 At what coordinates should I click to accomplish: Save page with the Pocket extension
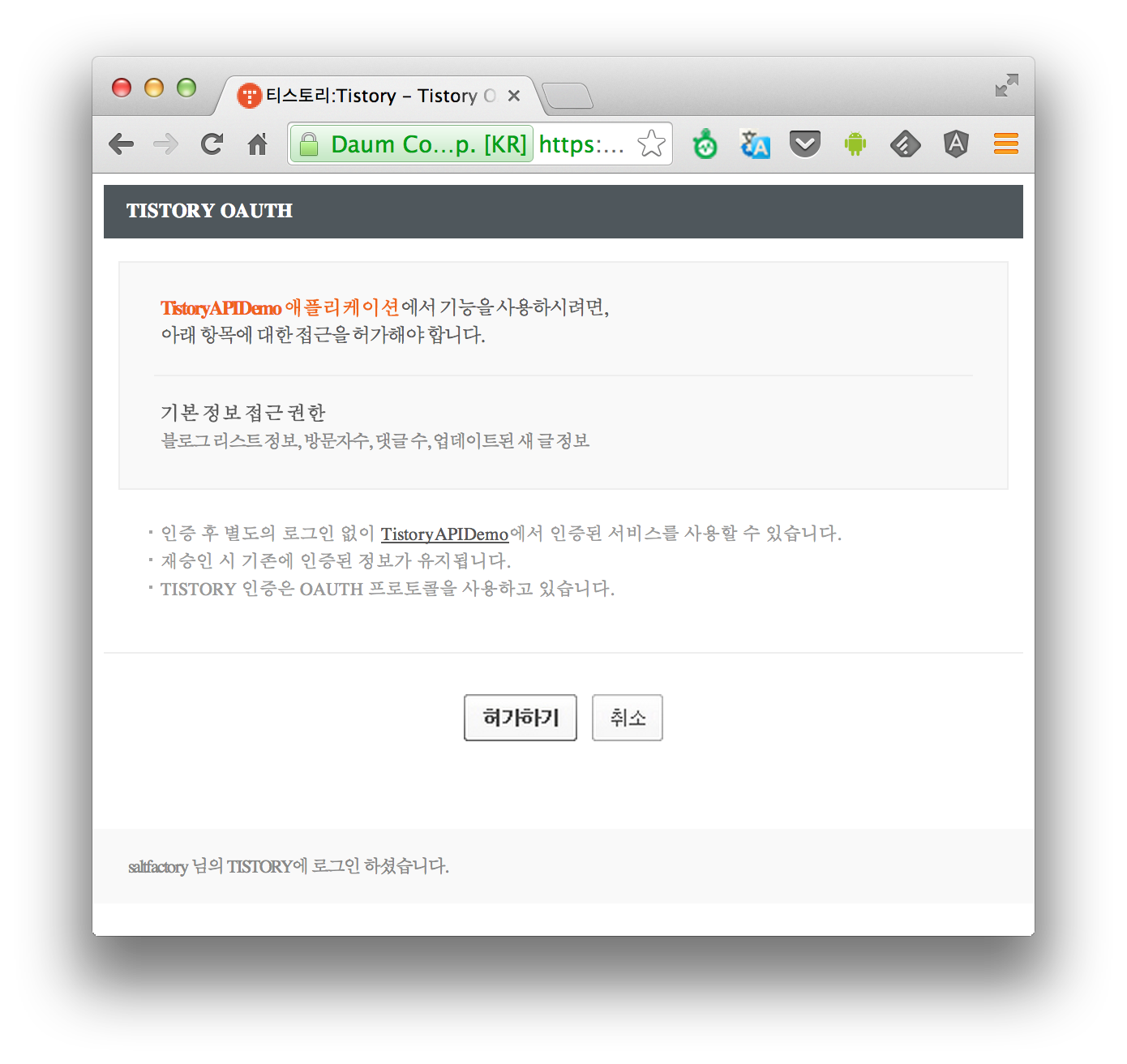(x=805, y=144)
